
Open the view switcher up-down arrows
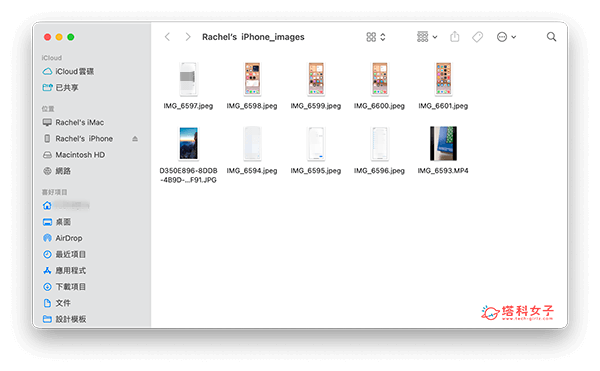coord(383,37)
